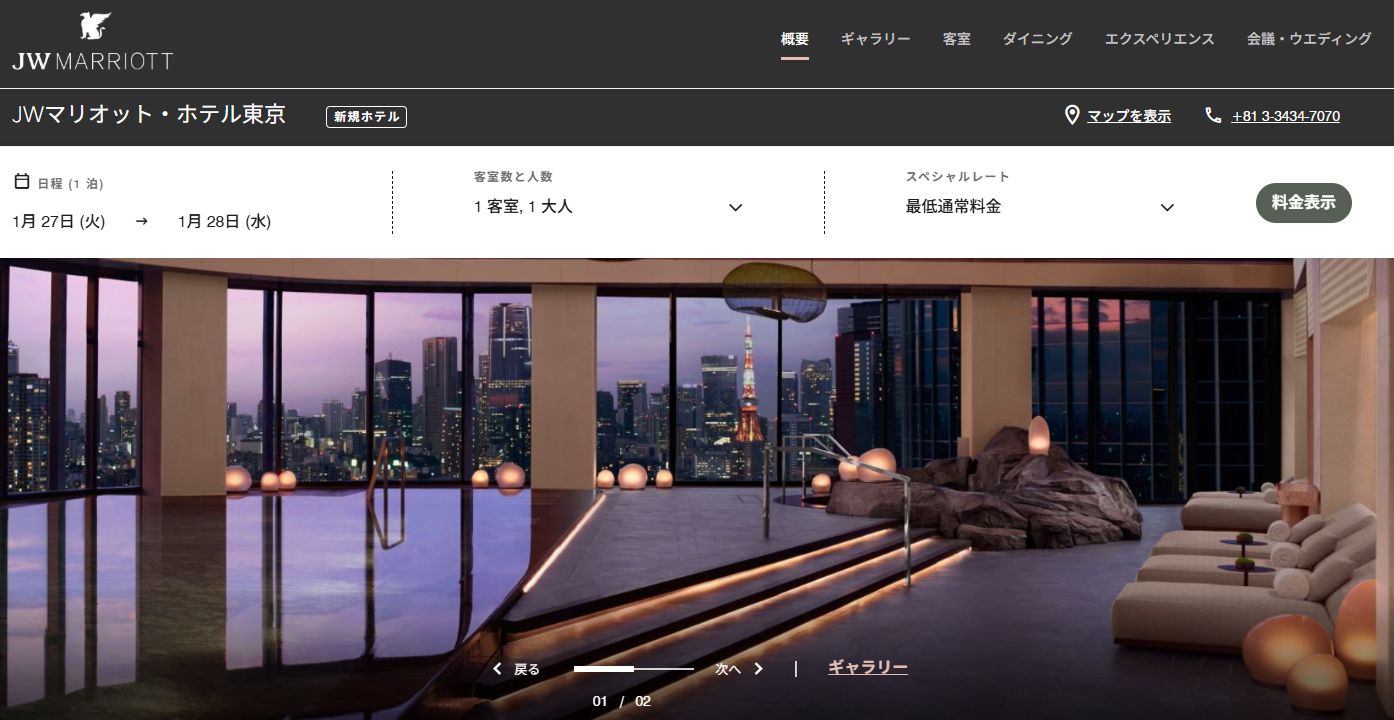Select the check-in date 1月 27日 (火)
The width and height of the screenshot is (1394, 720).
[x=59, y=221]
